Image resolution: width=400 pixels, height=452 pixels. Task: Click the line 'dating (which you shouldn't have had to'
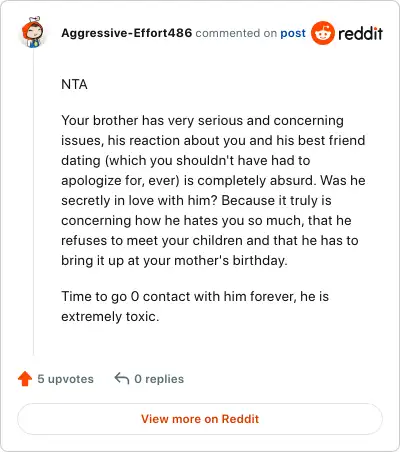(186, 161)
